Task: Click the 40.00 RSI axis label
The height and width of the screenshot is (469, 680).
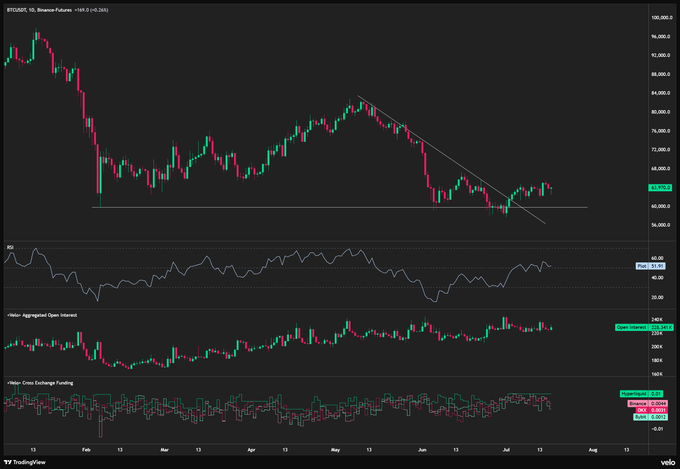Action: click(x=657, y=278)
